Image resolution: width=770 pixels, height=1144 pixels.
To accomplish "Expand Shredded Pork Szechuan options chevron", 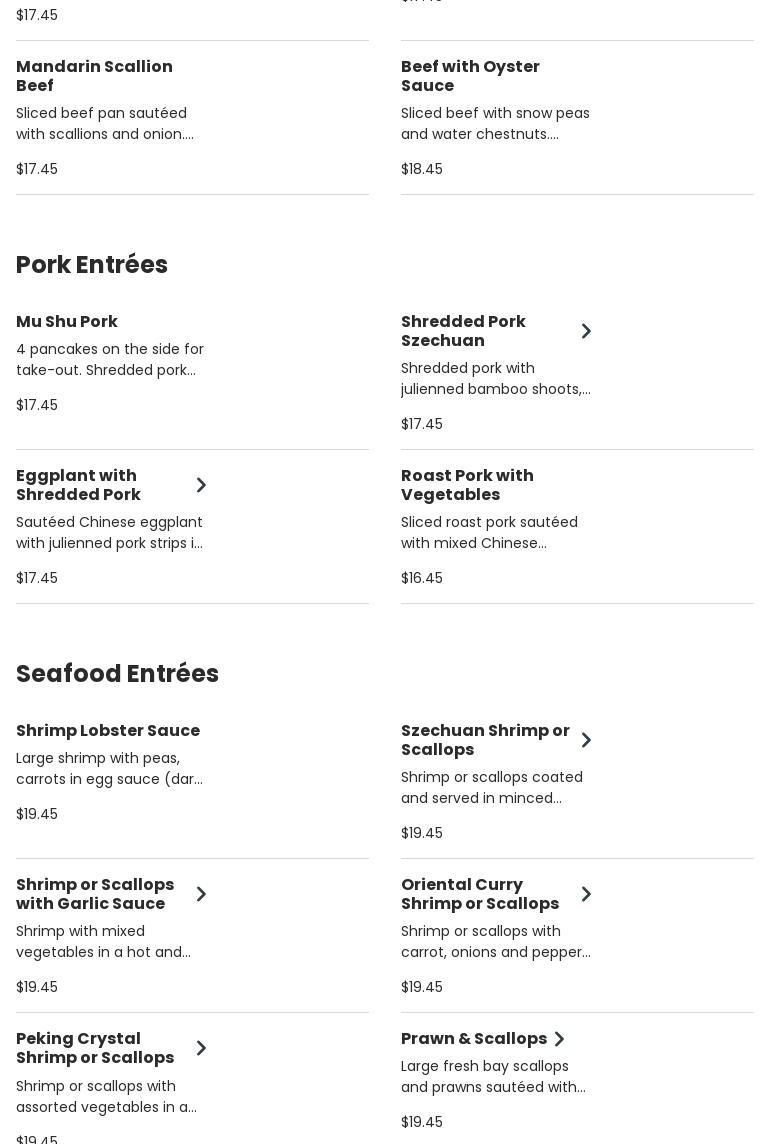I will point(586,331).
